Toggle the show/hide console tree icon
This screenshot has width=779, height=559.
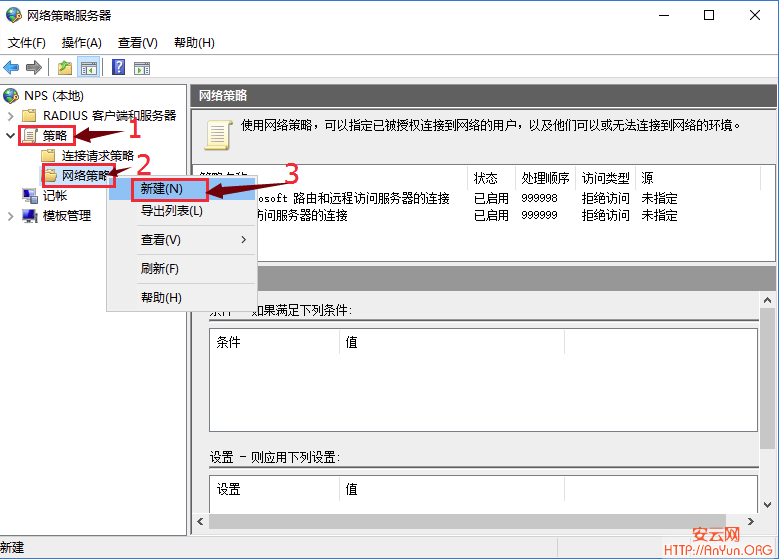[x=89, y=68]
